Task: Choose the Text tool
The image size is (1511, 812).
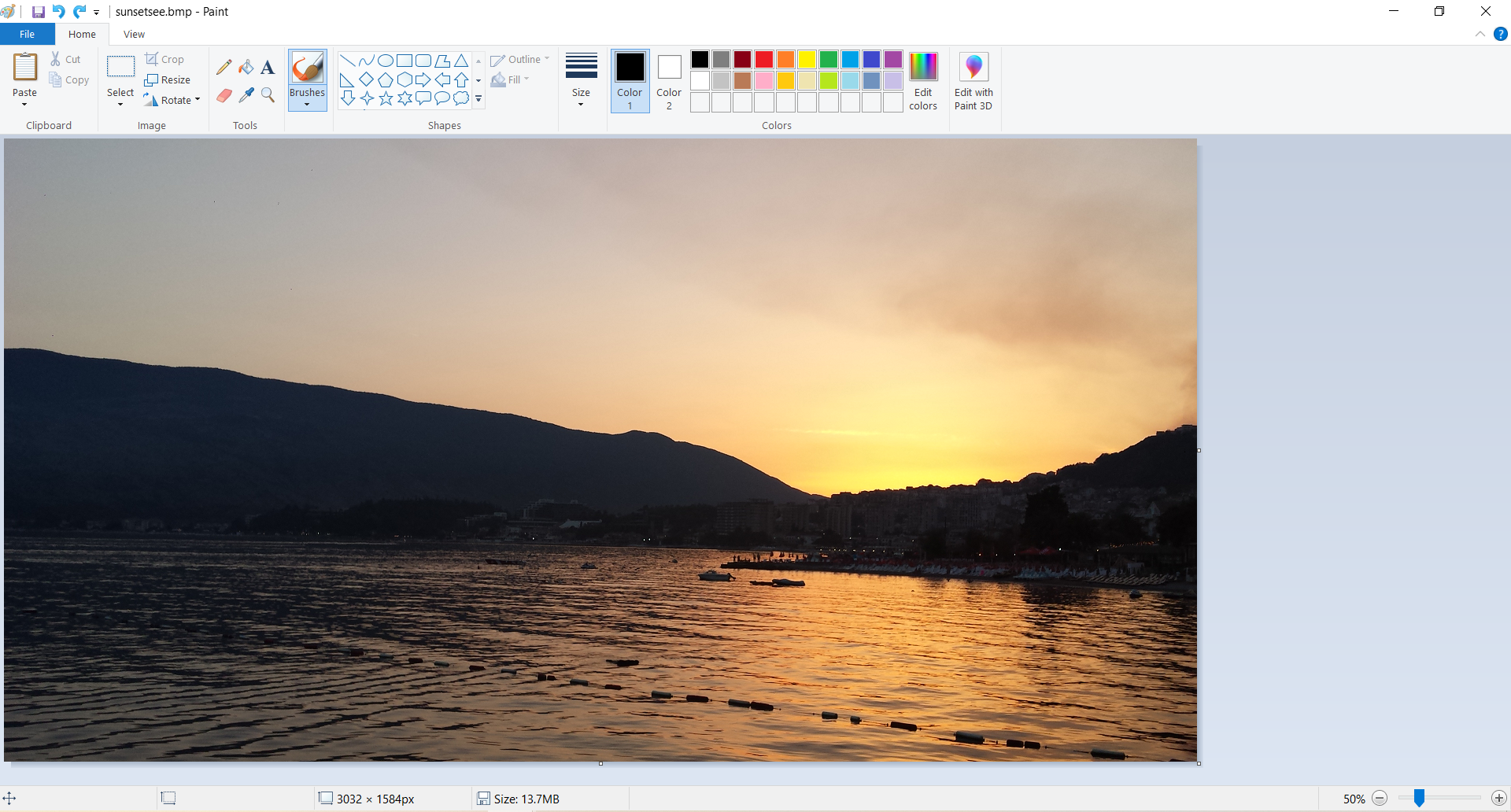Action: coord(268,68)
